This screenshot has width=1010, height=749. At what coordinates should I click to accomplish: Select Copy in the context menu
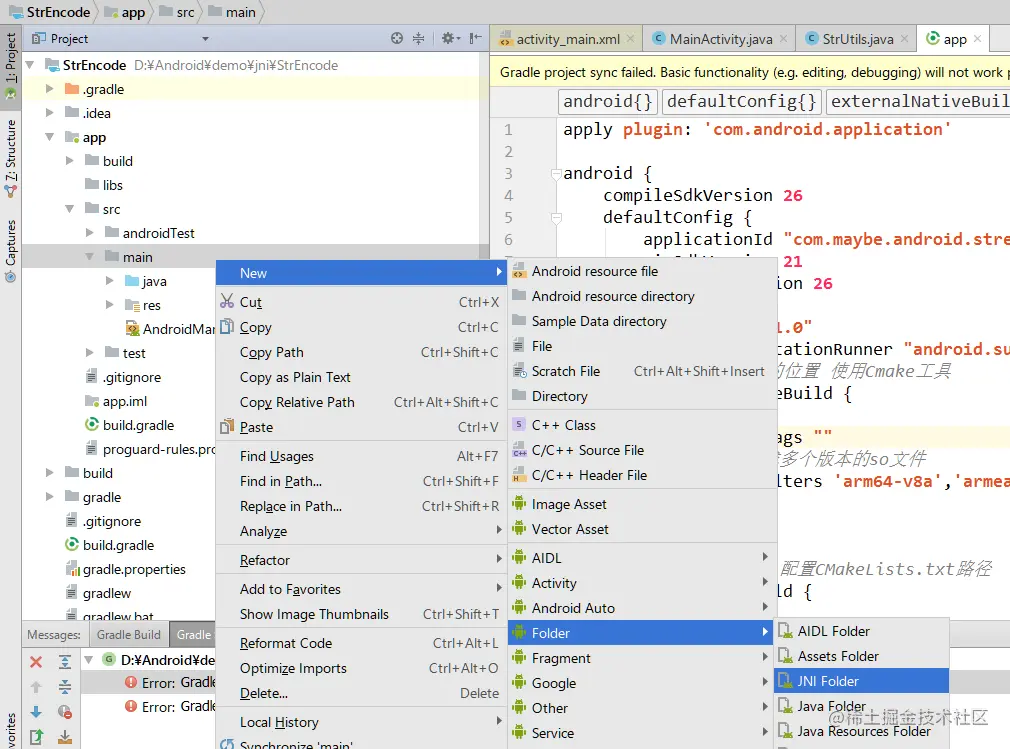click(x=361, y=327)
